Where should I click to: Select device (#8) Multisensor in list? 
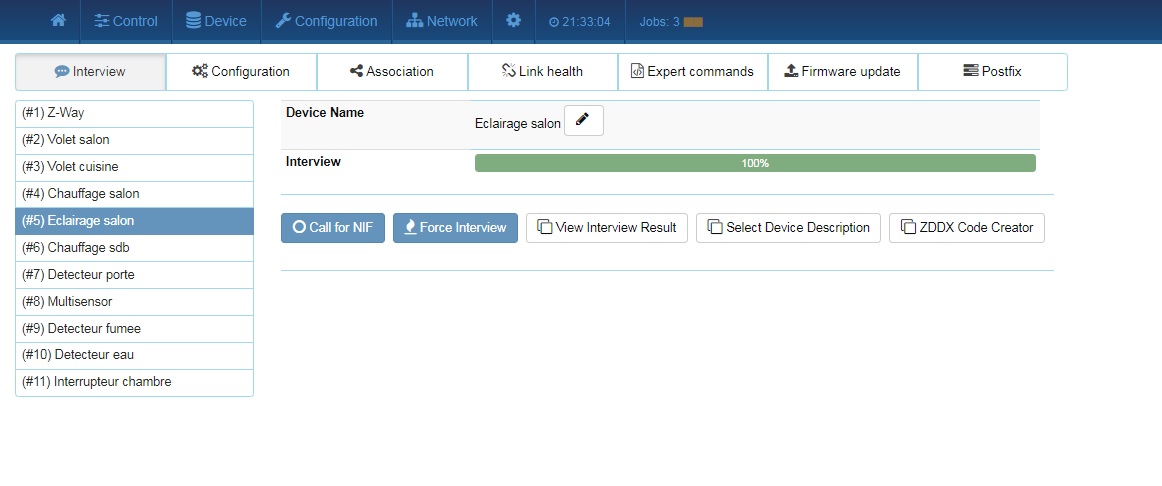coord(134,301)
